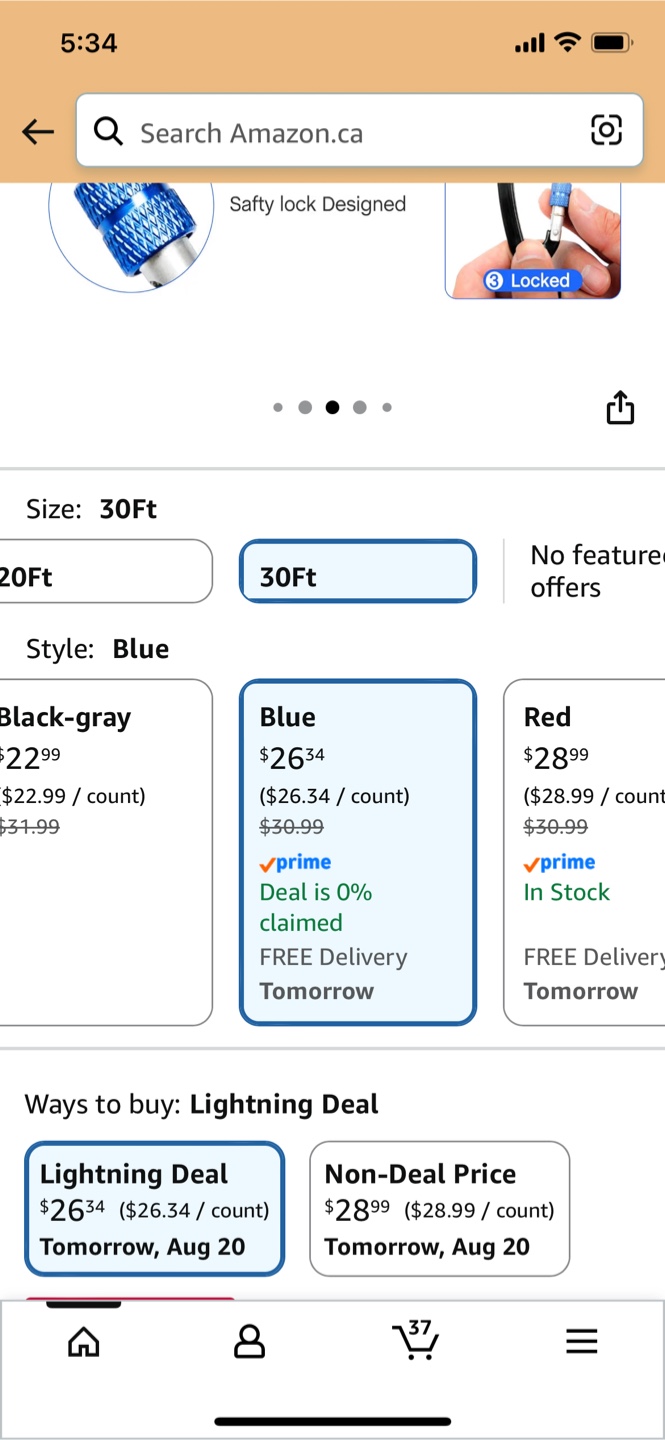Tap 'Deal is 0% claimed' text

(x=316, y=907)
